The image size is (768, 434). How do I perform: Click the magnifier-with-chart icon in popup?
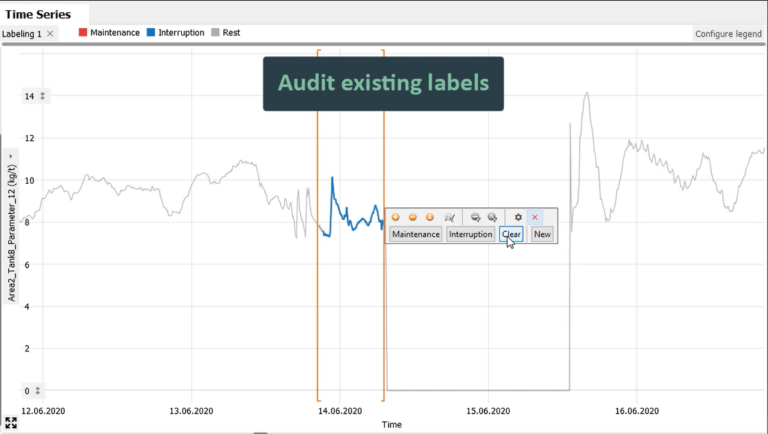pos(450,217)
